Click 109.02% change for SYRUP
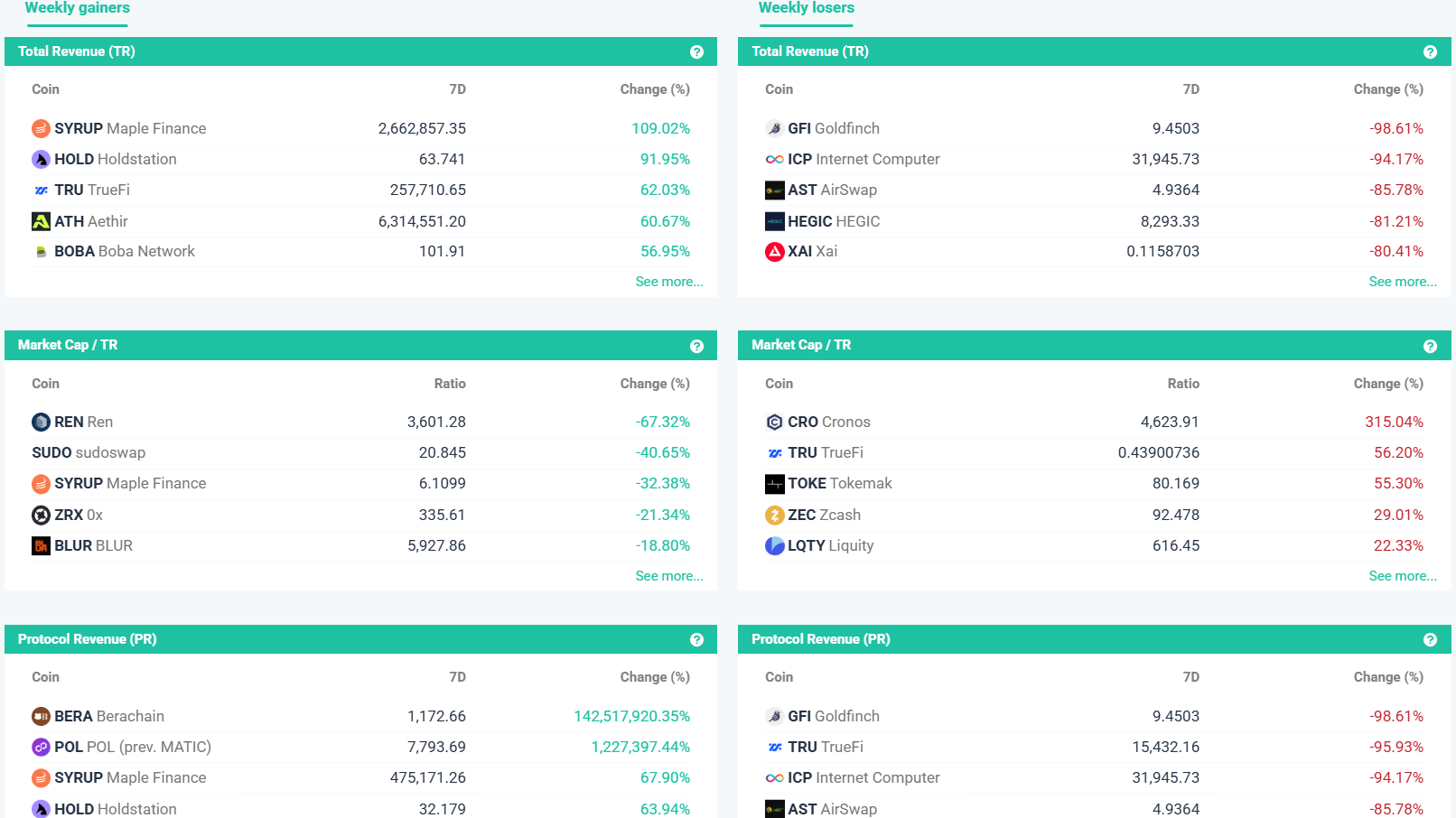Screen dimensions: 1456x818 (x=660, y=128)
